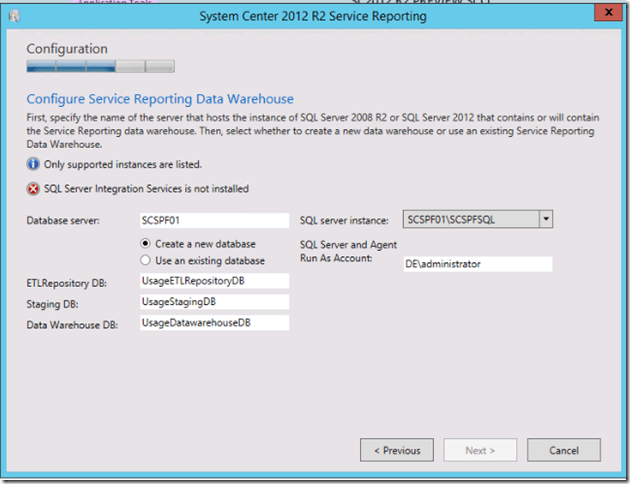The image size is (630, 484).
Task: Focus the Database server text field
Action: [214, 220]
